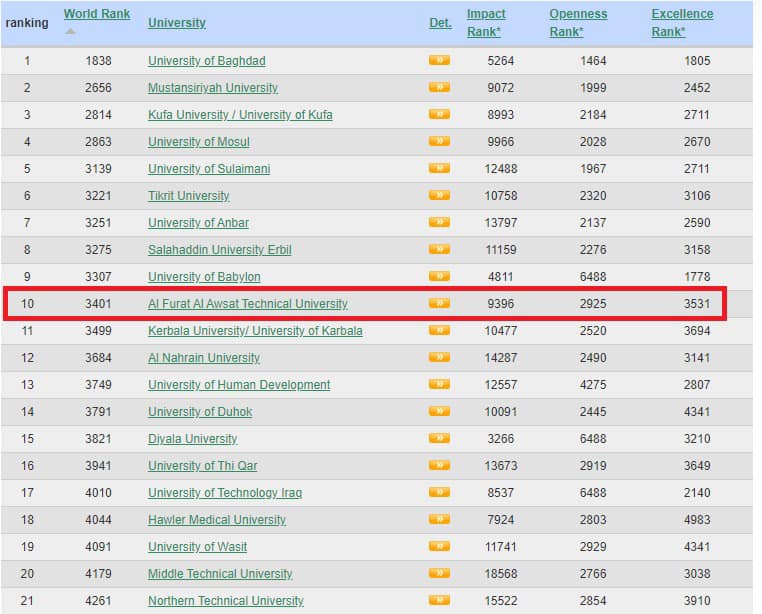Open details icon for Diyala University row

pyautogui.click(x=439, y=439)
